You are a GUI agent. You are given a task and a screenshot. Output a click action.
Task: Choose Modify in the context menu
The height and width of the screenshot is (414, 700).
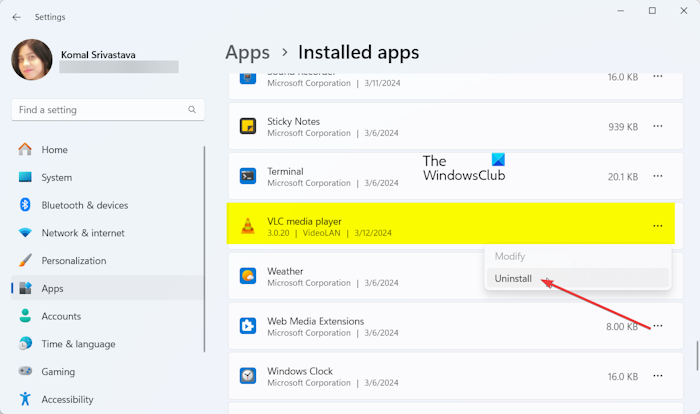click(x=510, y=257)
